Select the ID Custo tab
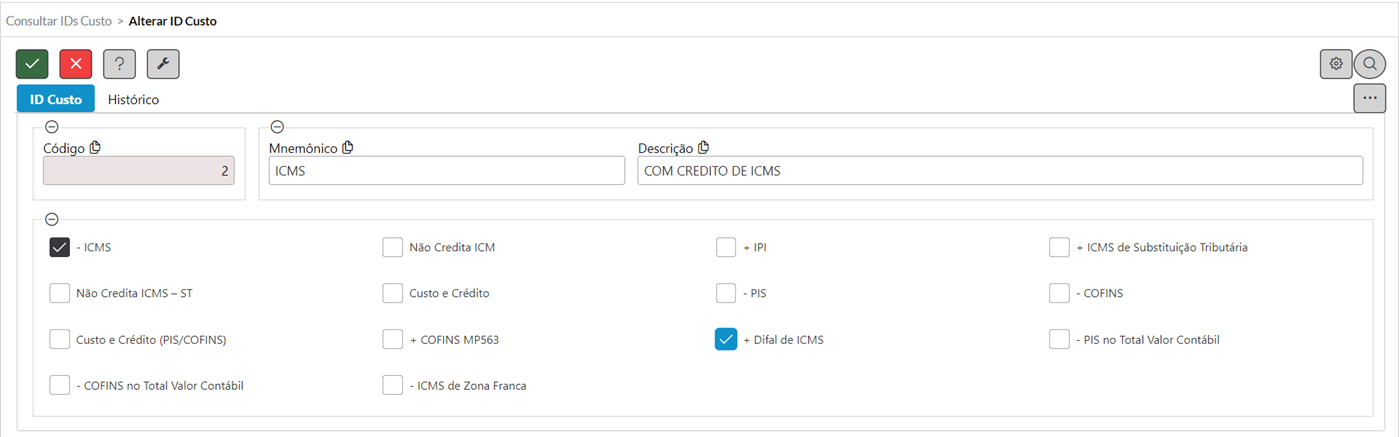The height and width of the screenshot is (437, 1399). (x=56, y=99)
